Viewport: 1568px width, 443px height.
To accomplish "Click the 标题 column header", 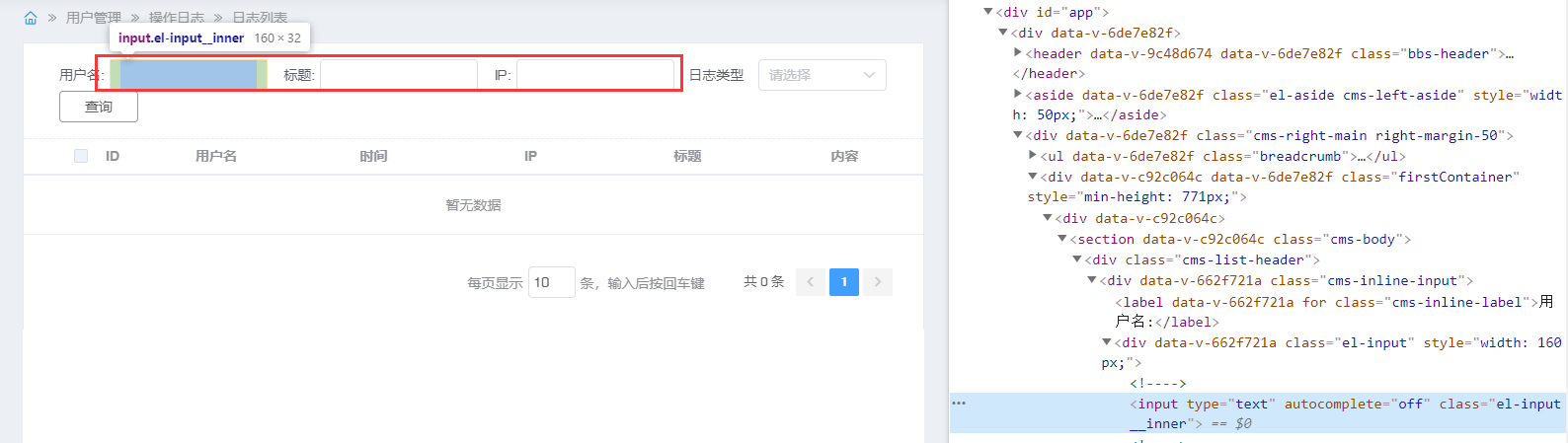I will tap(687, 156).
